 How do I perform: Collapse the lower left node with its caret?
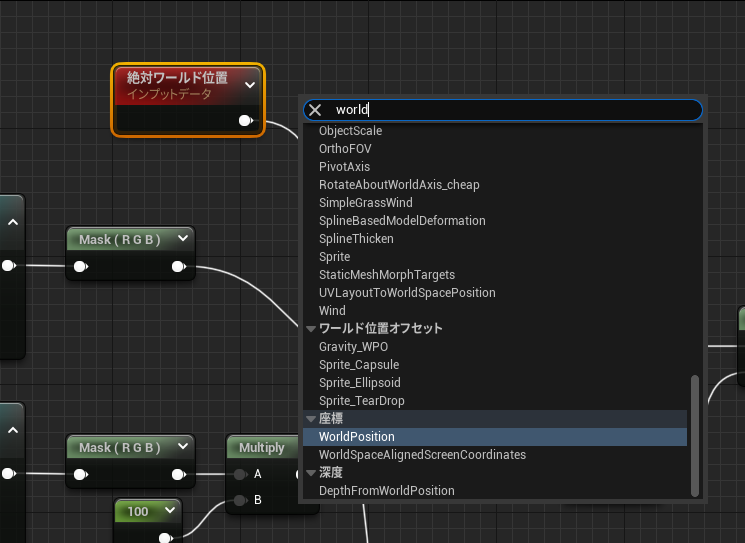coord(13,430)
